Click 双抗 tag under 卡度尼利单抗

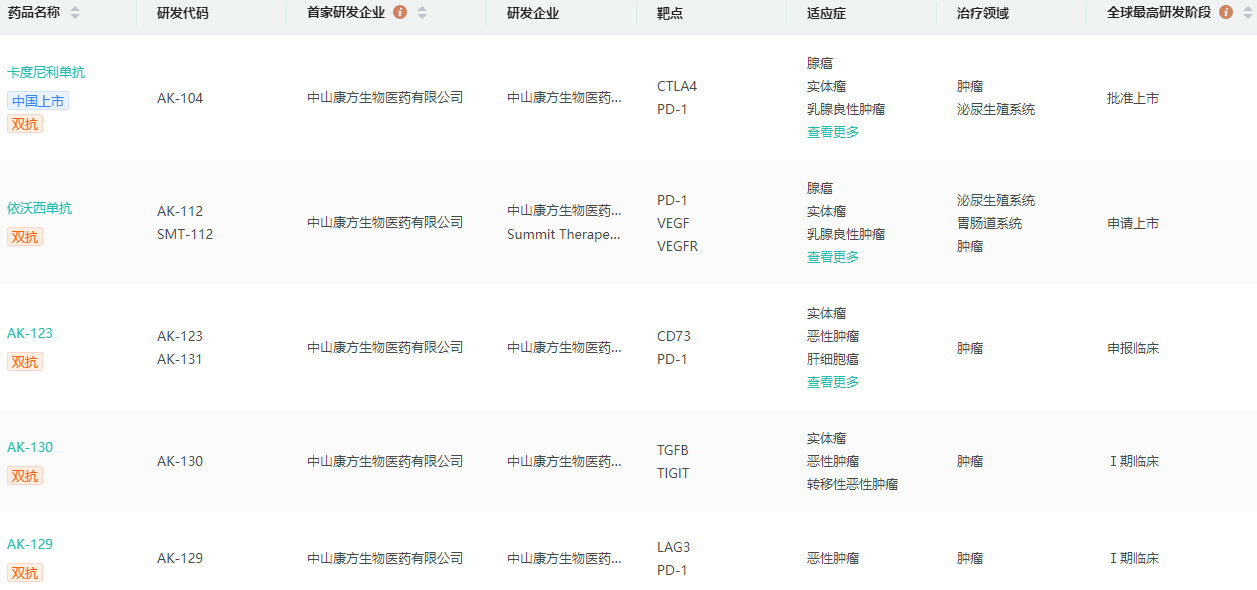coord(25,124)
